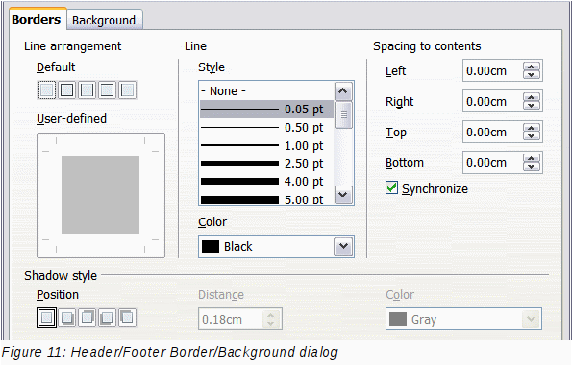Choose the left border only arrangement icon

pos(127,90)
